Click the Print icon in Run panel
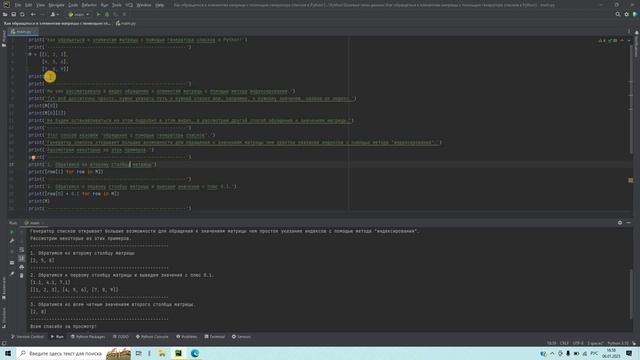 (22, 267)
